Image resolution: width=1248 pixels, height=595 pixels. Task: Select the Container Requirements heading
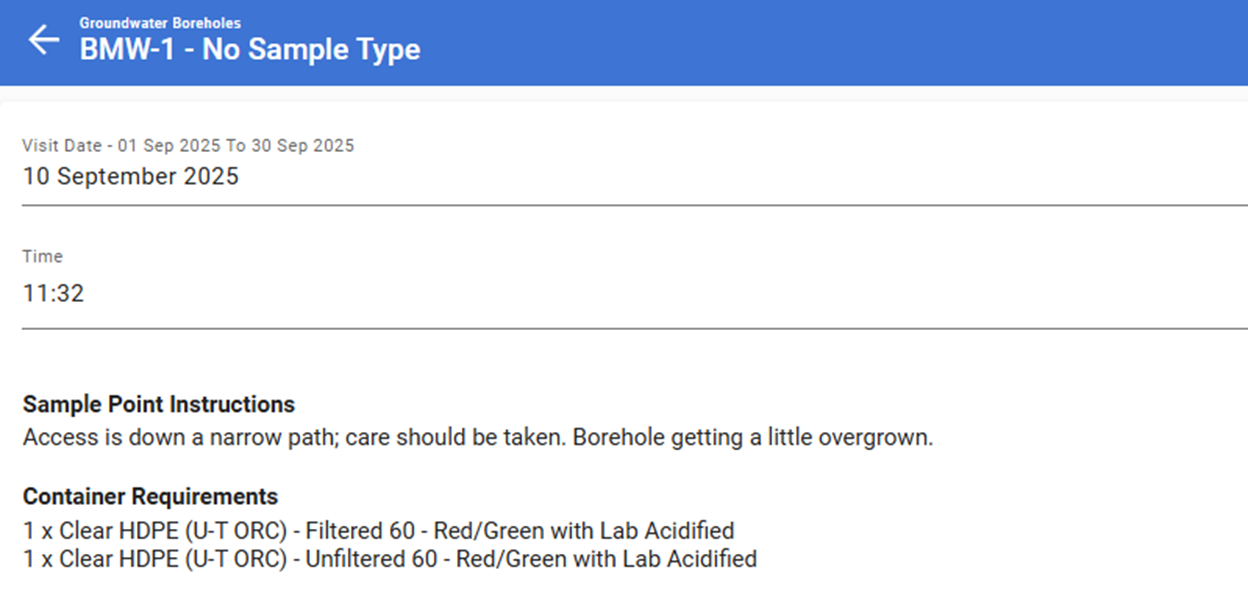150,497
